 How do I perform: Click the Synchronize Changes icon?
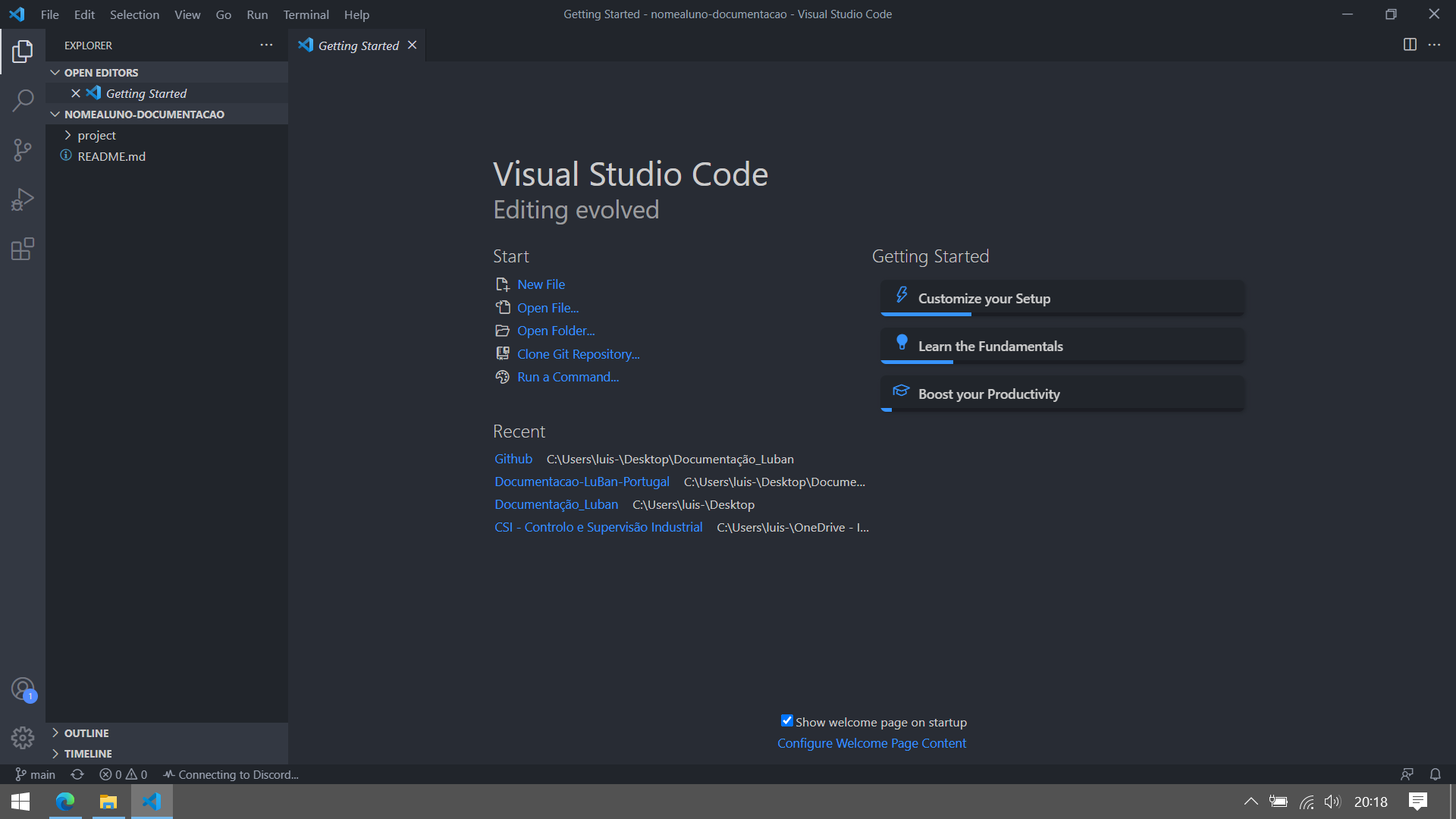pyautogui.click(x=77, y=774)
